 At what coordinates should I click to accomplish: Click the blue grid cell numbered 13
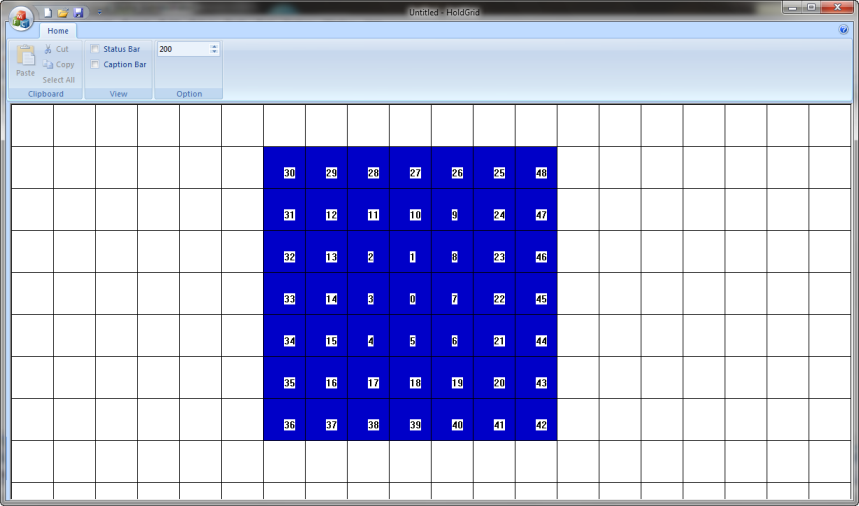click(327, 251)
